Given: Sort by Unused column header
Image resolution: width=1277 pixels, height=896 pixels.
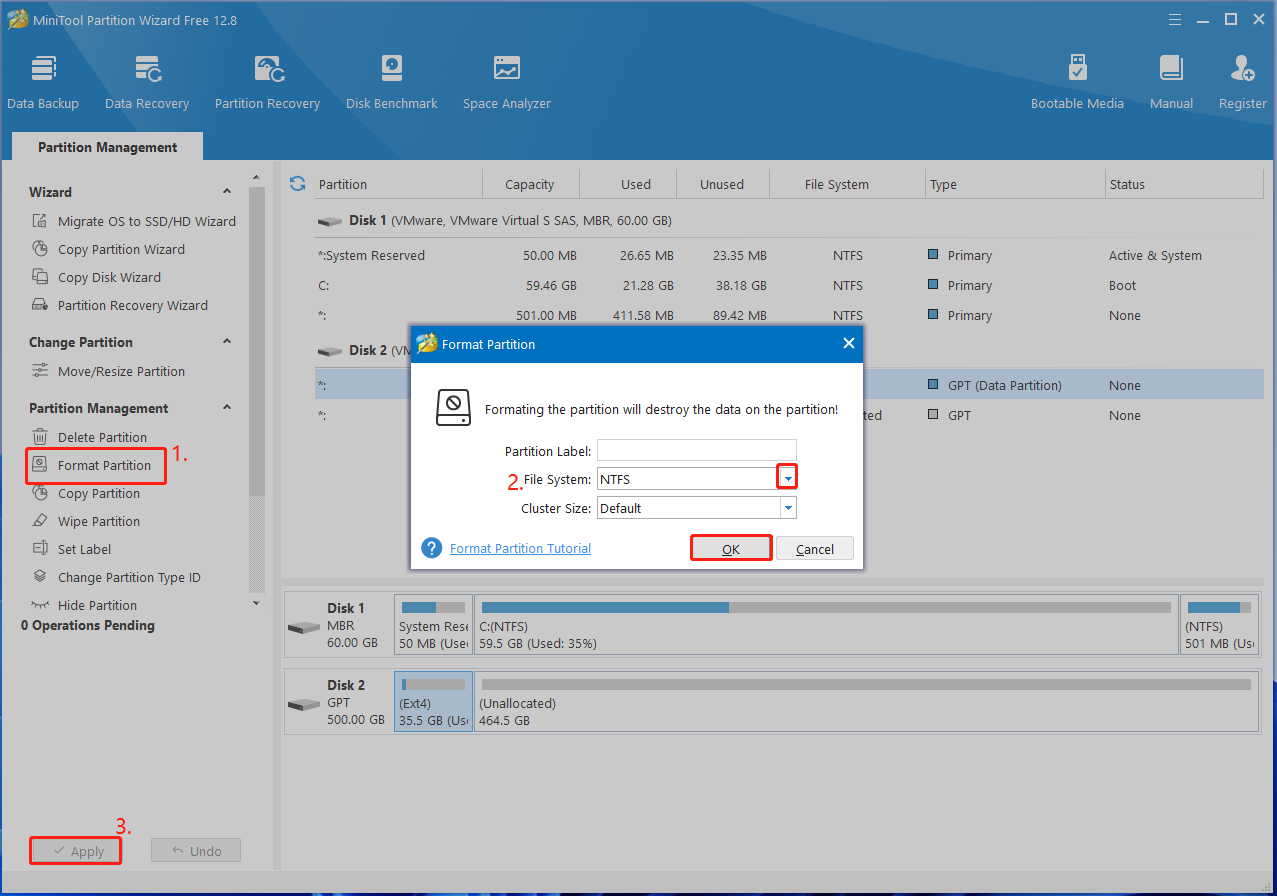Looking at the screenshot, I should 722,184.
